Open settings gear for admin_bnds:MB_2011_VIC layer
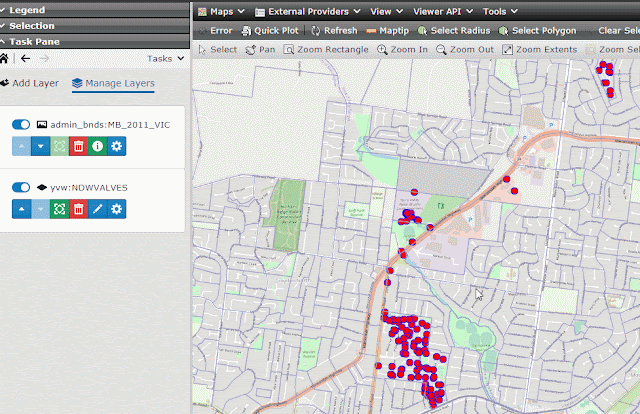This screenshot has width=640, height=414. pos(117,146)
